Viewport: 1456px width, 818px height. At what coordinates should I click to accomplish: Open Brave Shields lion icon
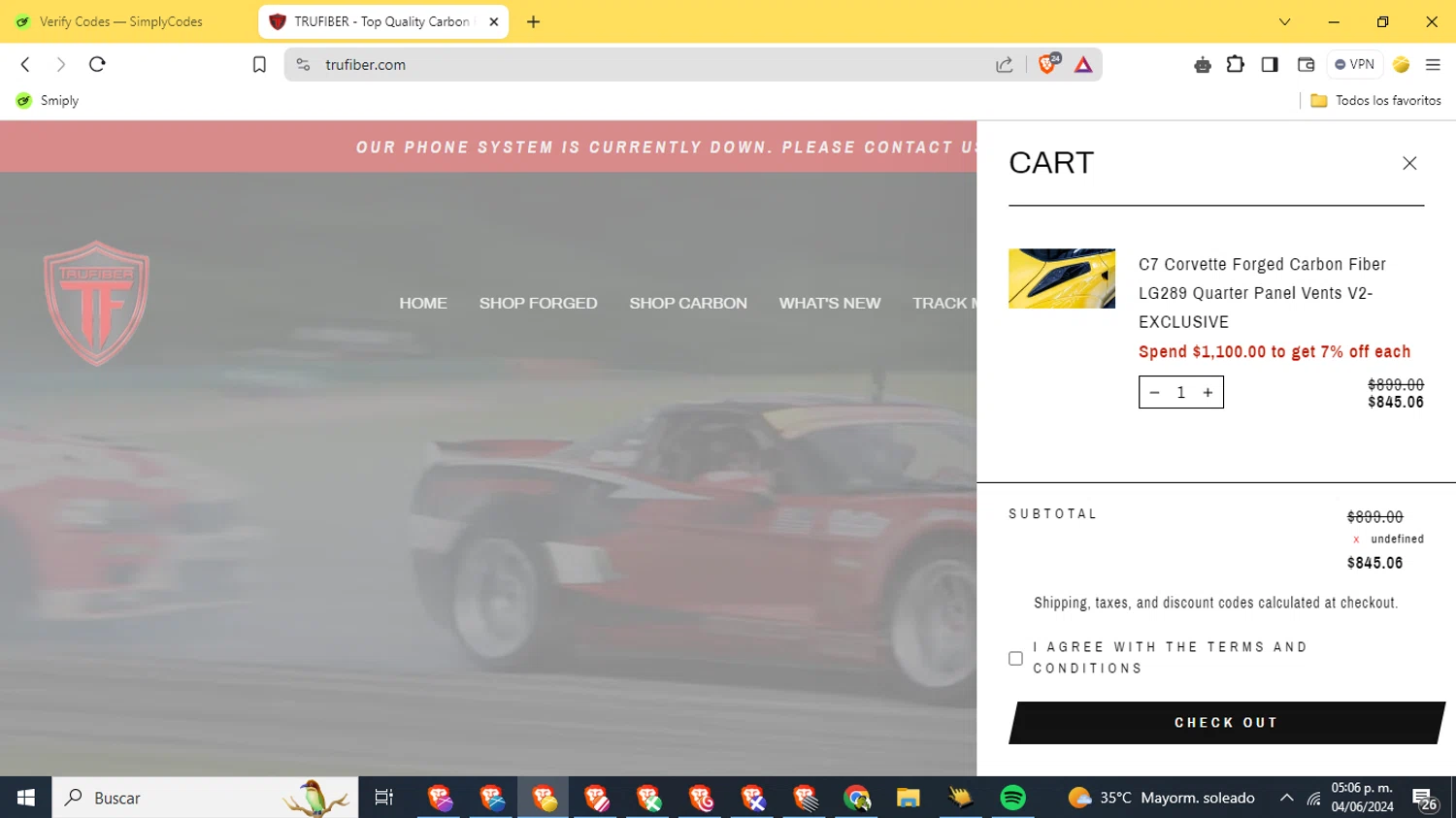click(1048, 65)
